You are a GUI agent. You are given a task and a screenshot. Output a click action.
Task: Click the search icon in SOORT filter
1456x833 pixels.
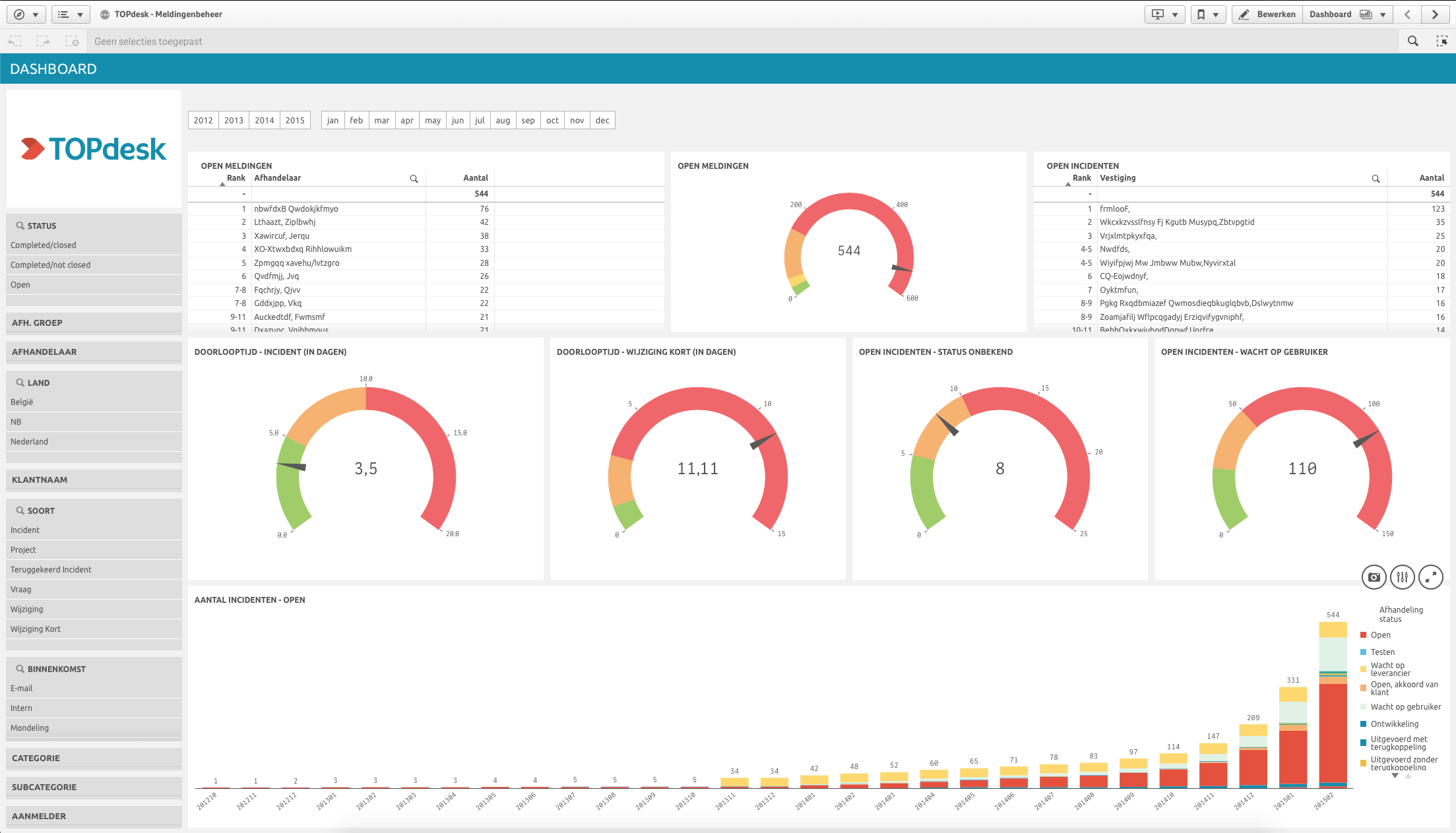(20, 510)
